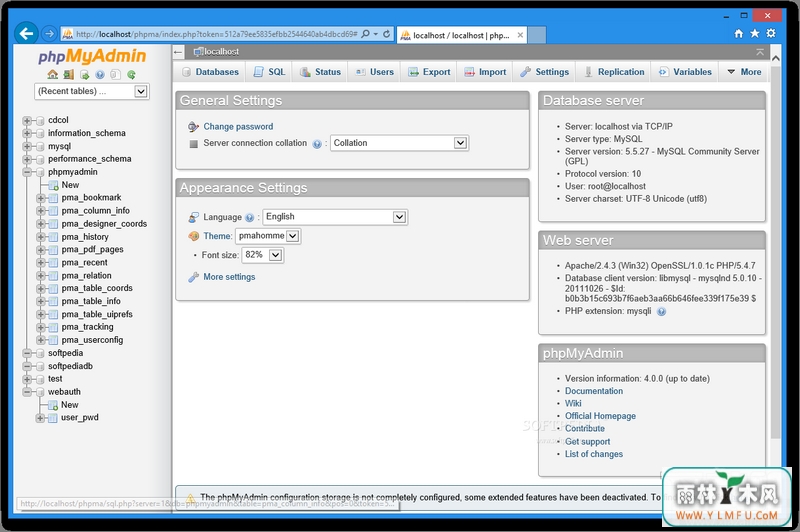Viewport: 800px width, 532px height.
Task: Click the page settings collapse icon at top right
Action: (x=760, y=52)
